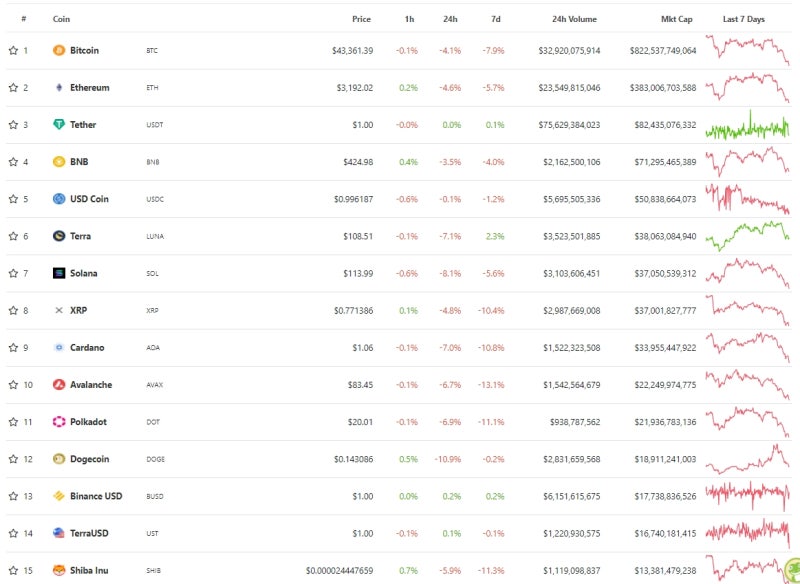This screenshot has width=800, height=584.
Task: Open the USD Coin logo icon
Action: click(x=59, y=199)
